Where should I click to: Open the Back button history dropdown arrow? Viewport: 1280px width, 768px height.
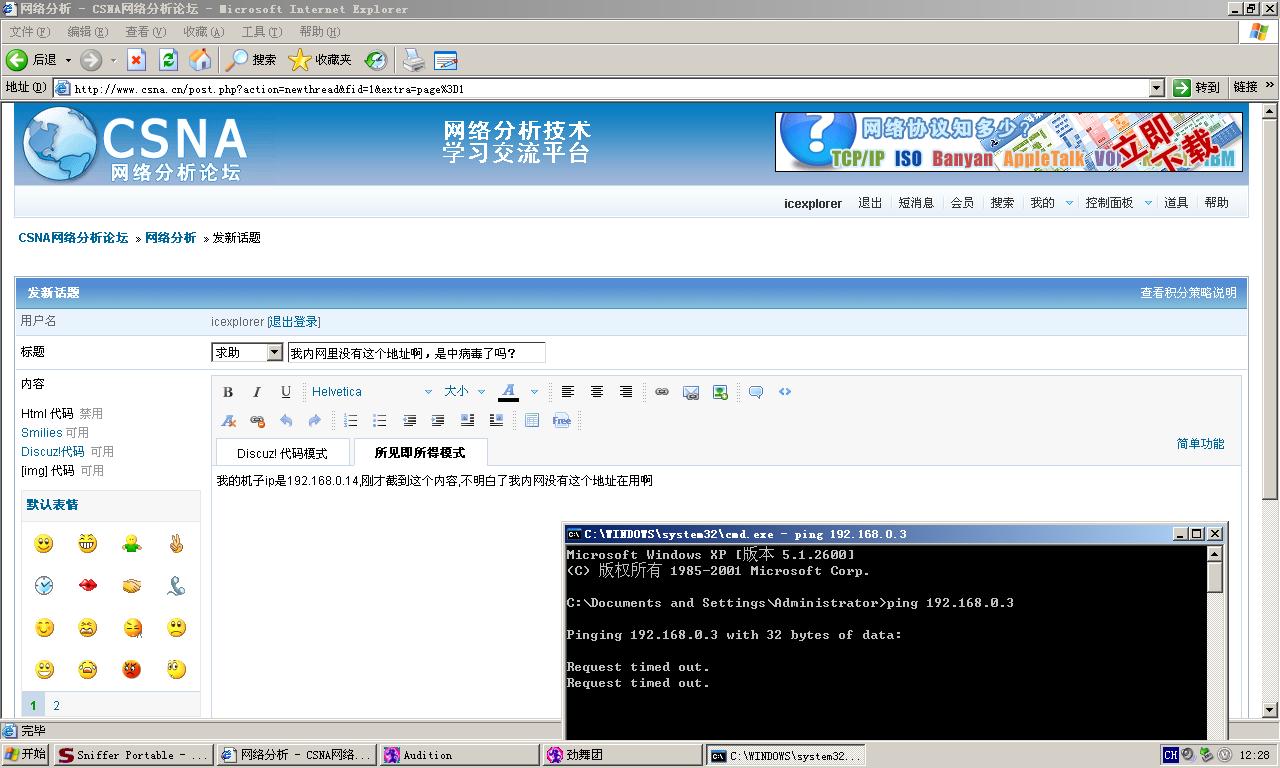point(68,60)
